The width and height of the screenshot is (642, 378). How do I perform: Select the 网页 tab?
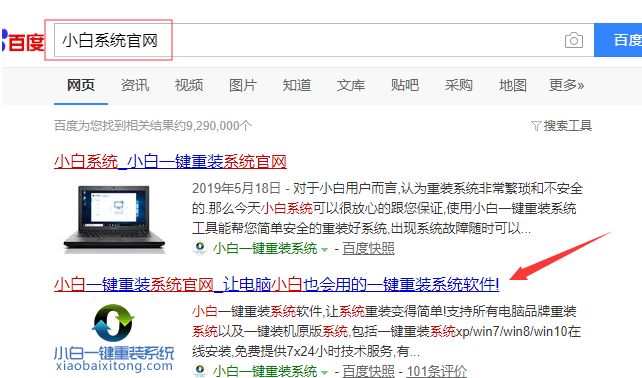pyautogui.click(x=81, y=85)
